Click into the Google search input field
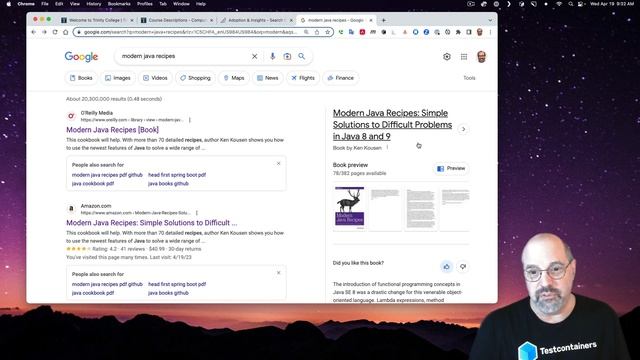This screenshot has width=640, height=360. tap(184, 56)
